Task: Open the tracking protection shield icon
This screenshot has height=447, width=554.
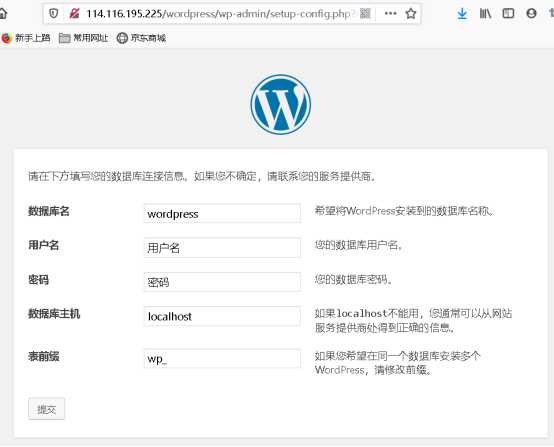Action: tap(53, 14)
